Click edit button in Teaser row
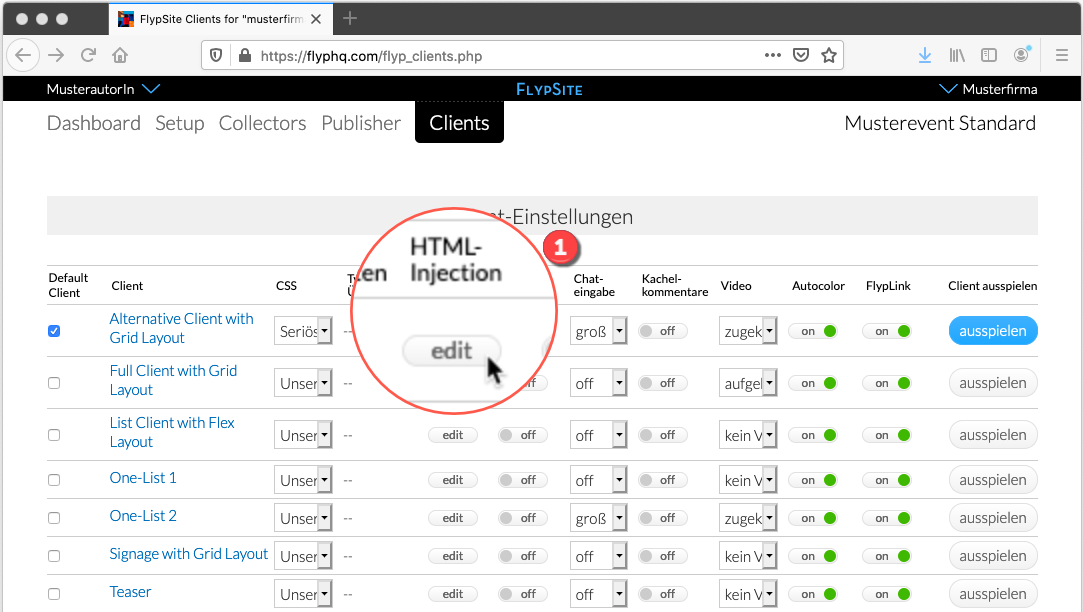Screen dimensions: 1083x612 [453, 594]
